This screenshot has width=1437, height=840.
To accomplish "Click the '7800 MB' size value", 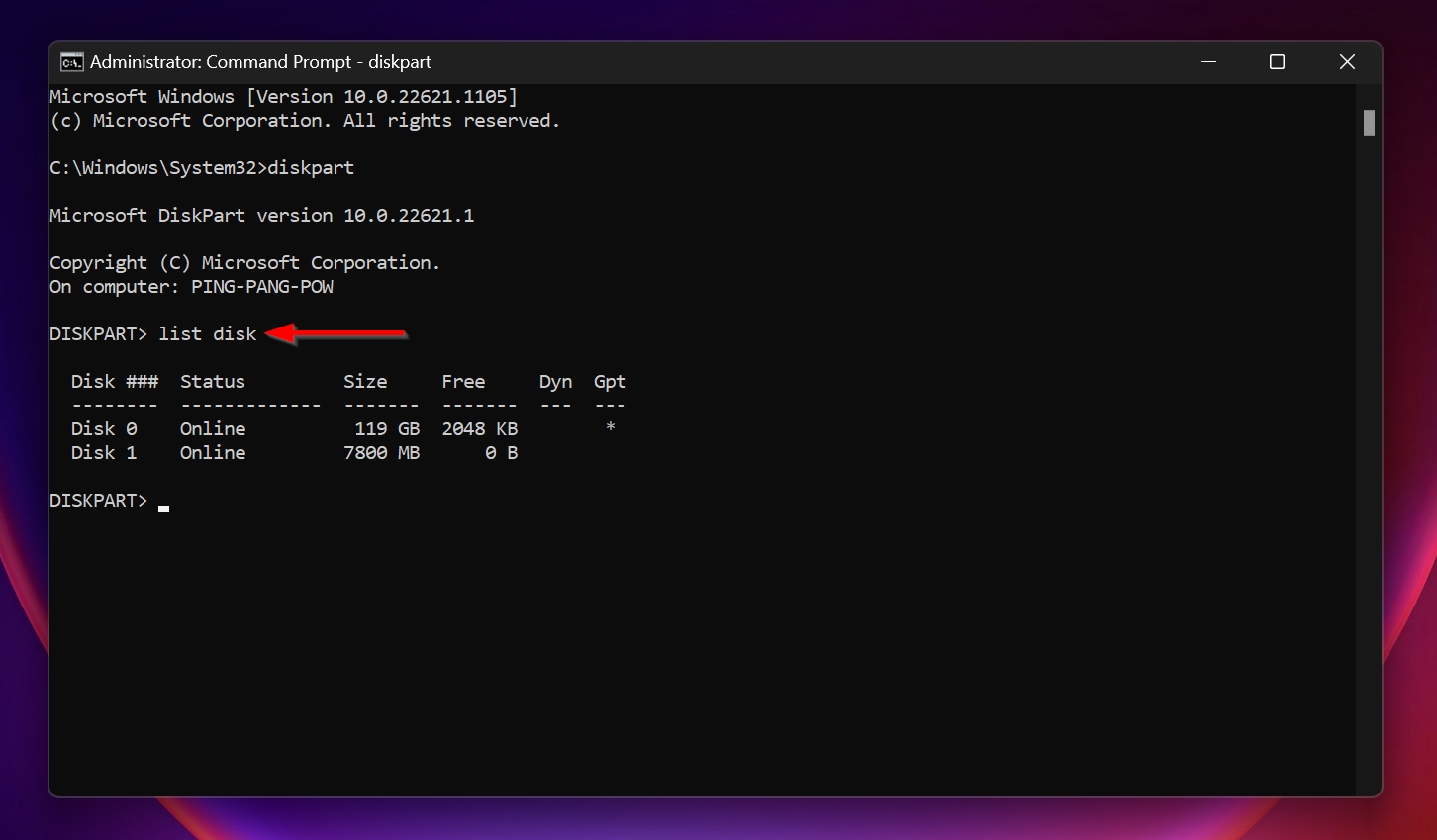I will (x=382, y=453).
